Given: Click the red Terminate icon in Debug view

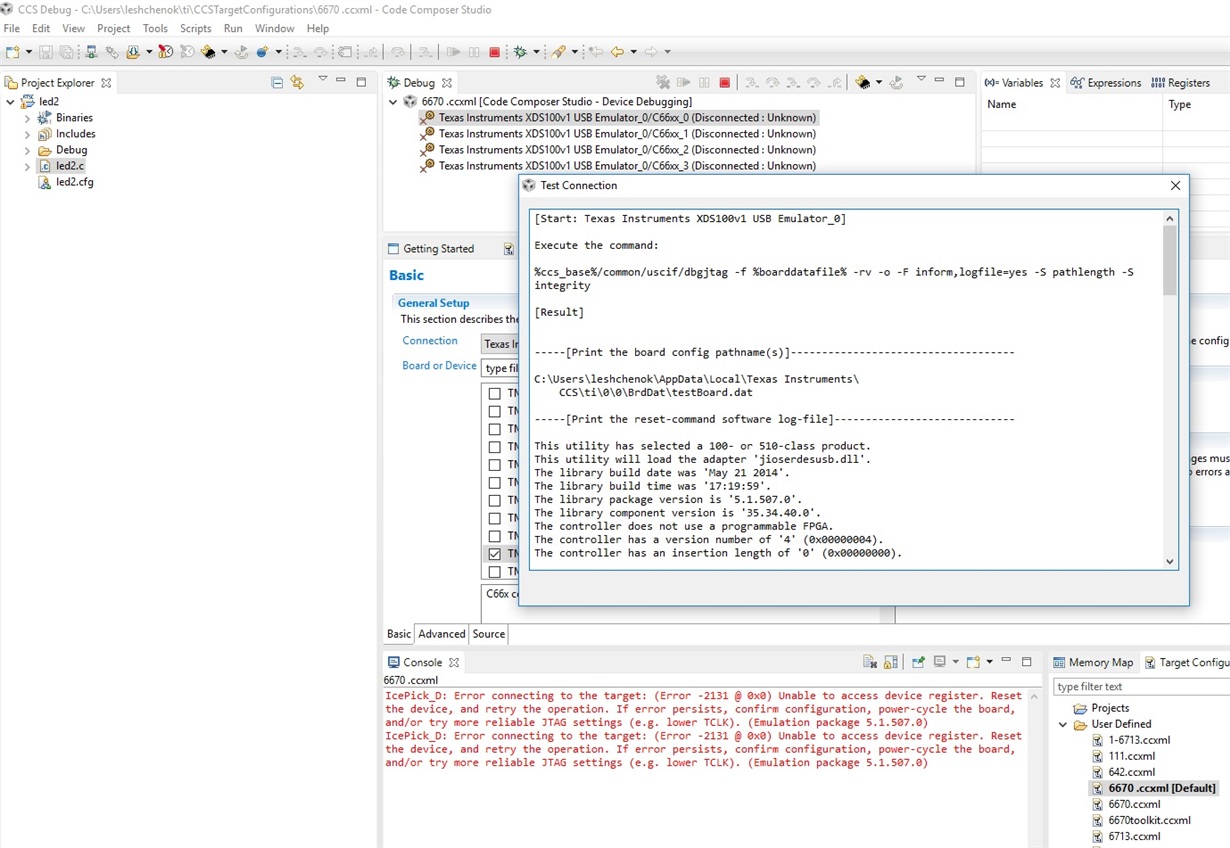Looking at the screenshot, I should [x=725, y=82].
